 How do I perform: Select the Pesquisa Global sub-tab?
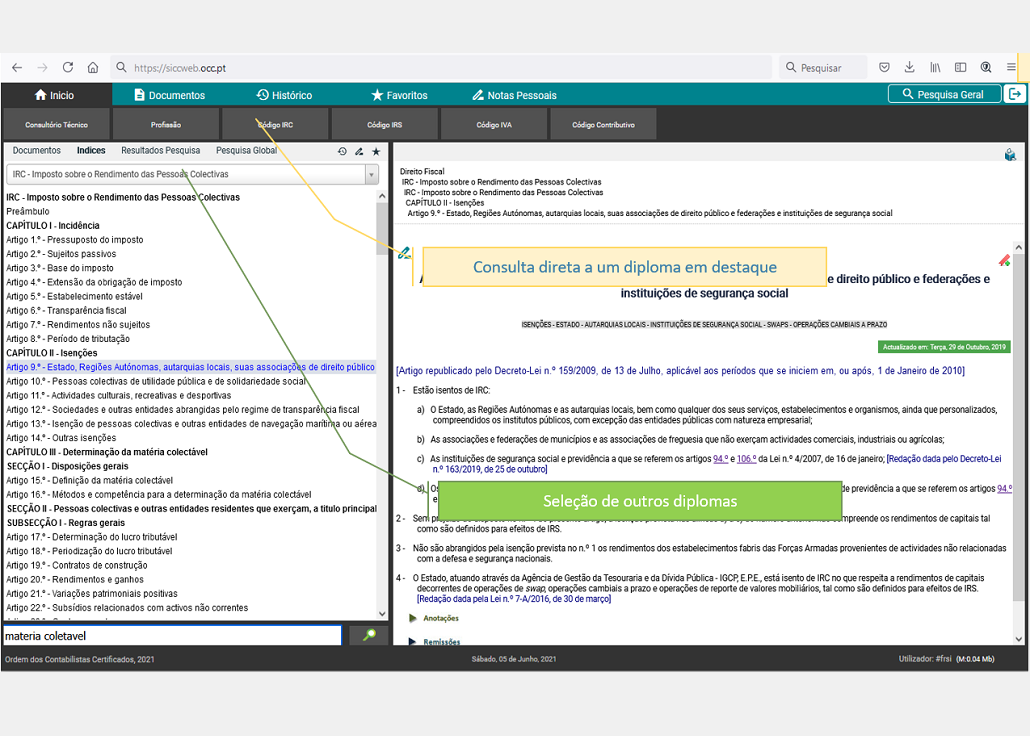(246, 150)
